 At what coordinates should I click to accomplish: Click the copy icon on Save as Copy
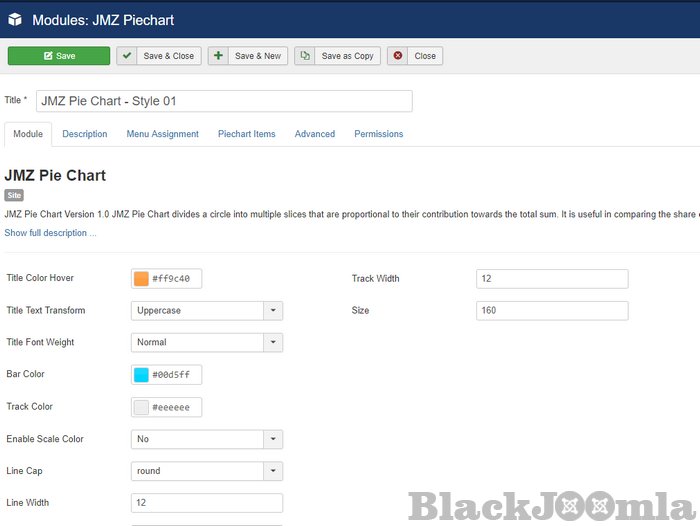point(305,56)
